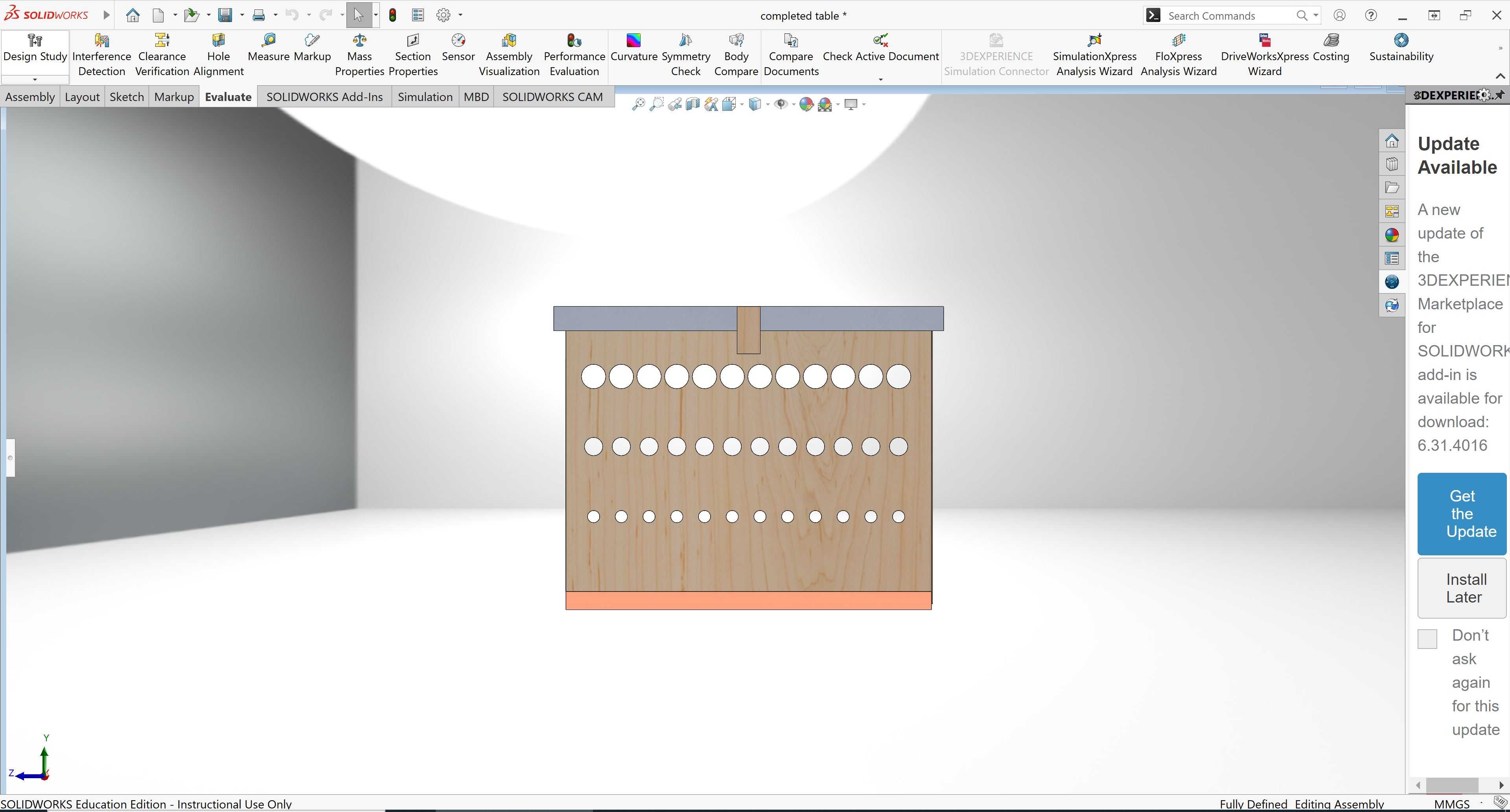Screen dimensions: 1510x812
Task: Switch to the SOLIDWORKS Add-Ins tab
Action: point(324,97)
